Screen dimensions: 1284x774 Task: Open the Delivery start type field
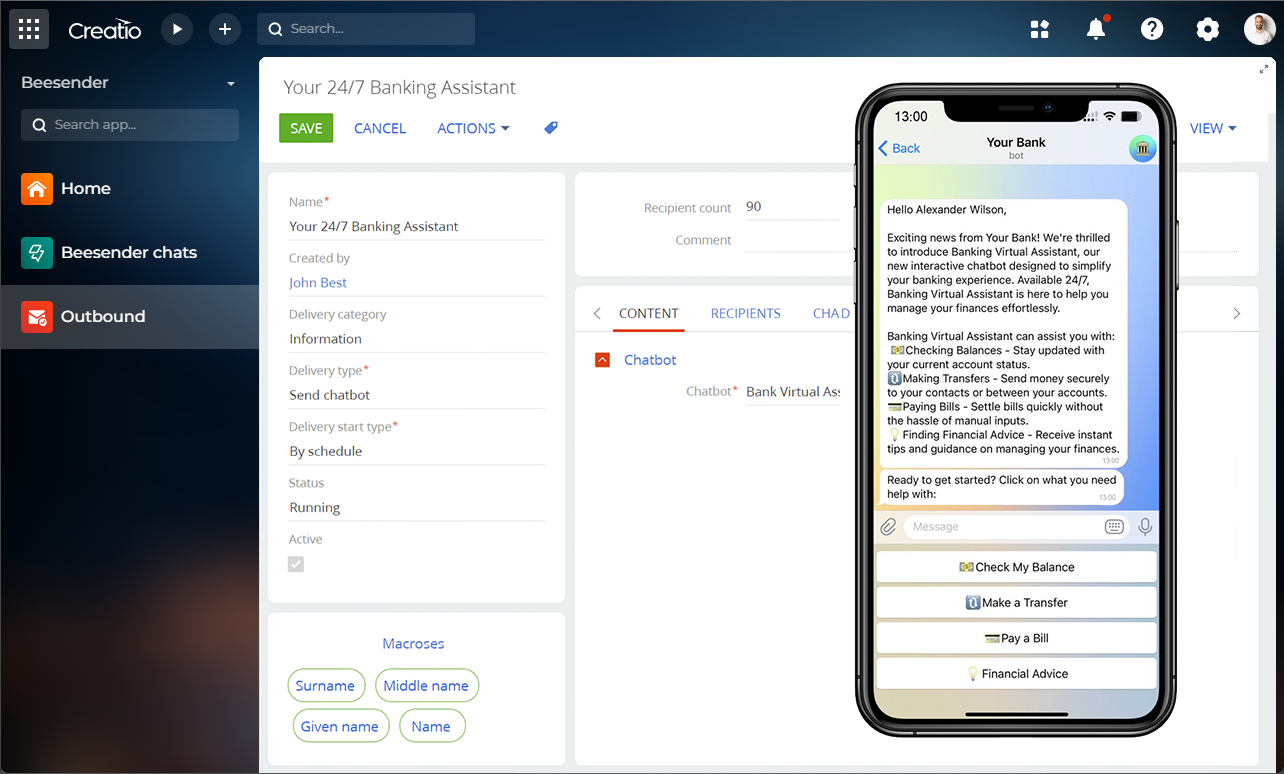[x=416, y=451]
